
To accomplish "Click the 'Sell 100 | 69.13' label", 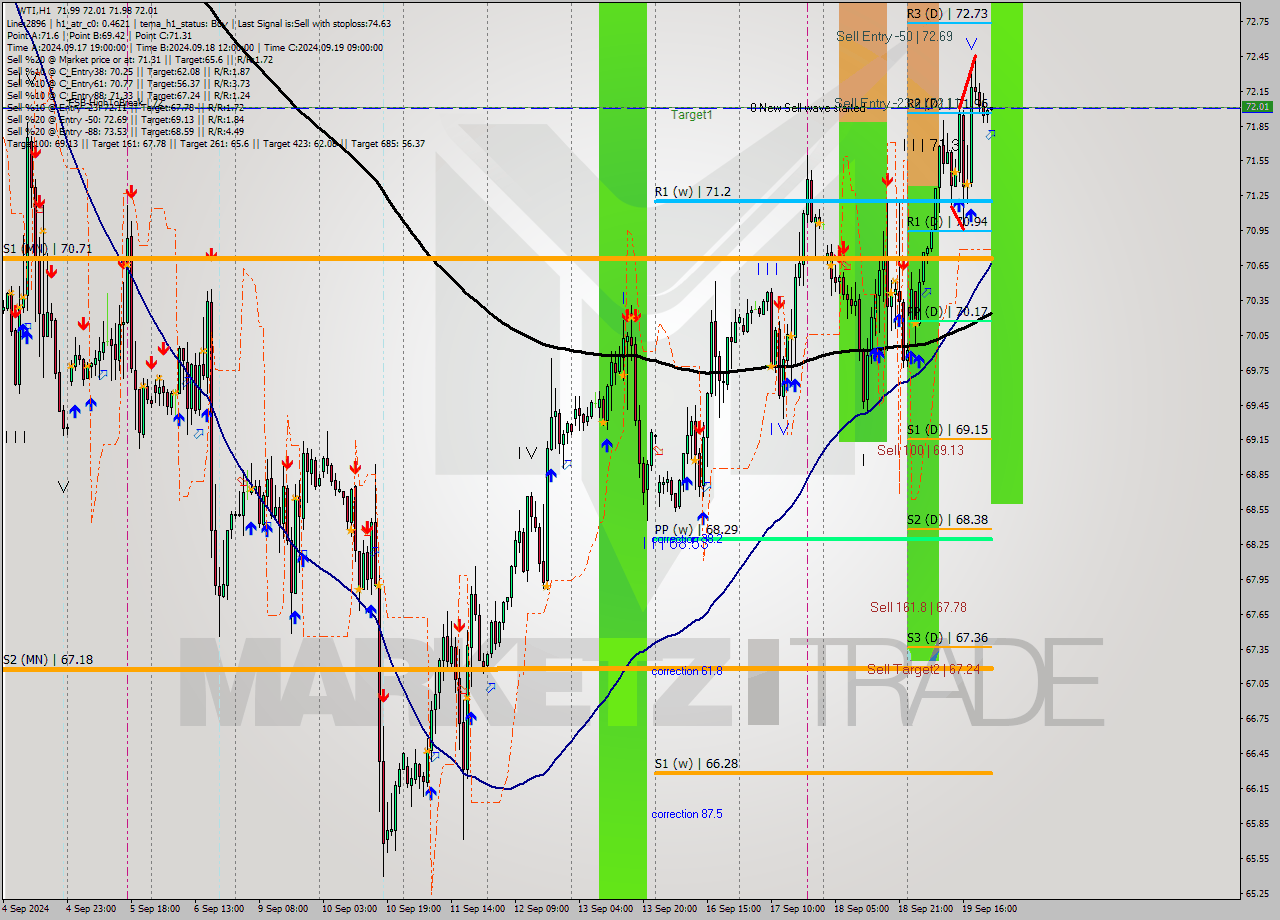I will tap(920, 450).
